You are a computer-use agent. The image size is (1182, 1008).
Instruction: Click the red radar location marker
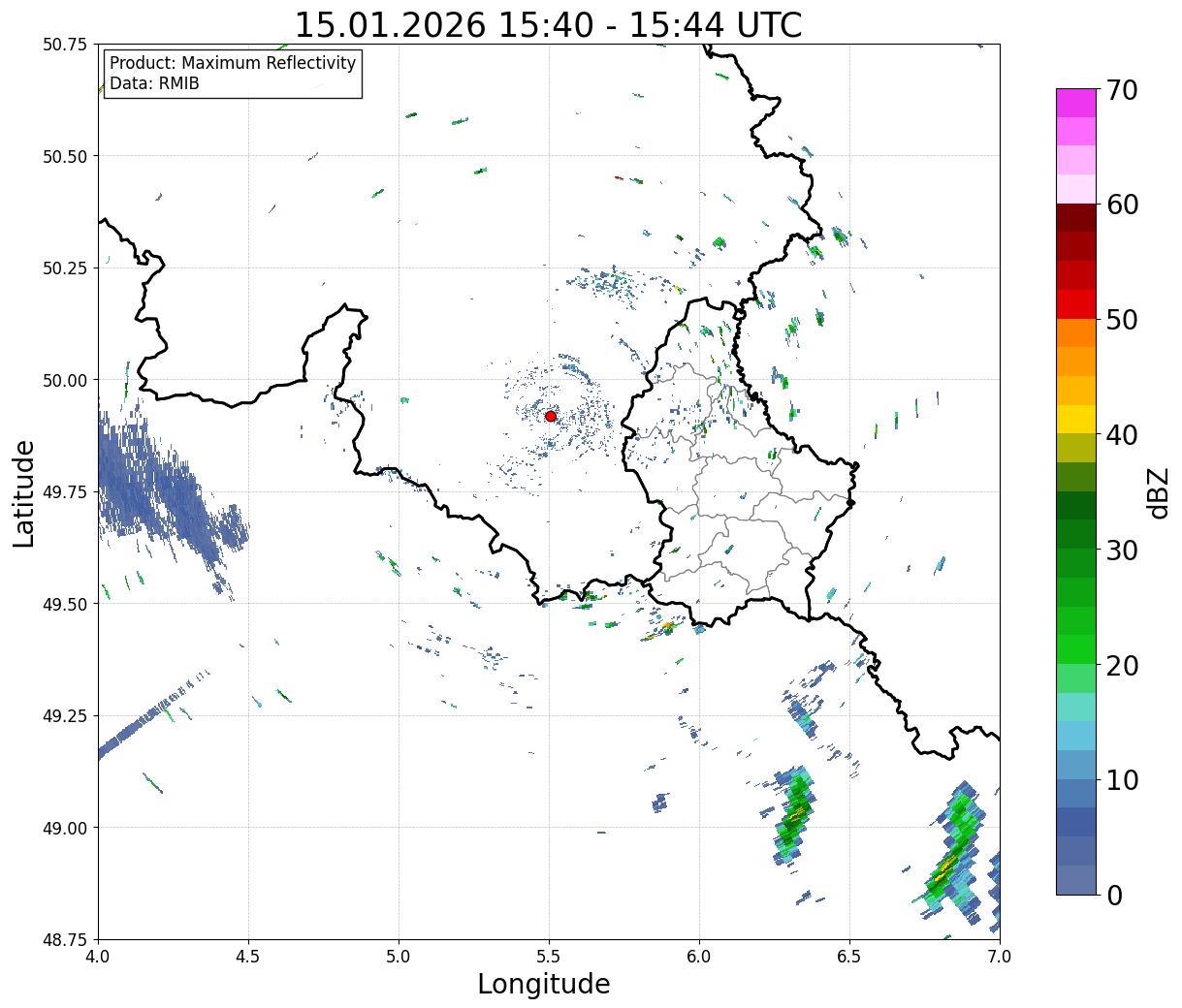(551, 416)
